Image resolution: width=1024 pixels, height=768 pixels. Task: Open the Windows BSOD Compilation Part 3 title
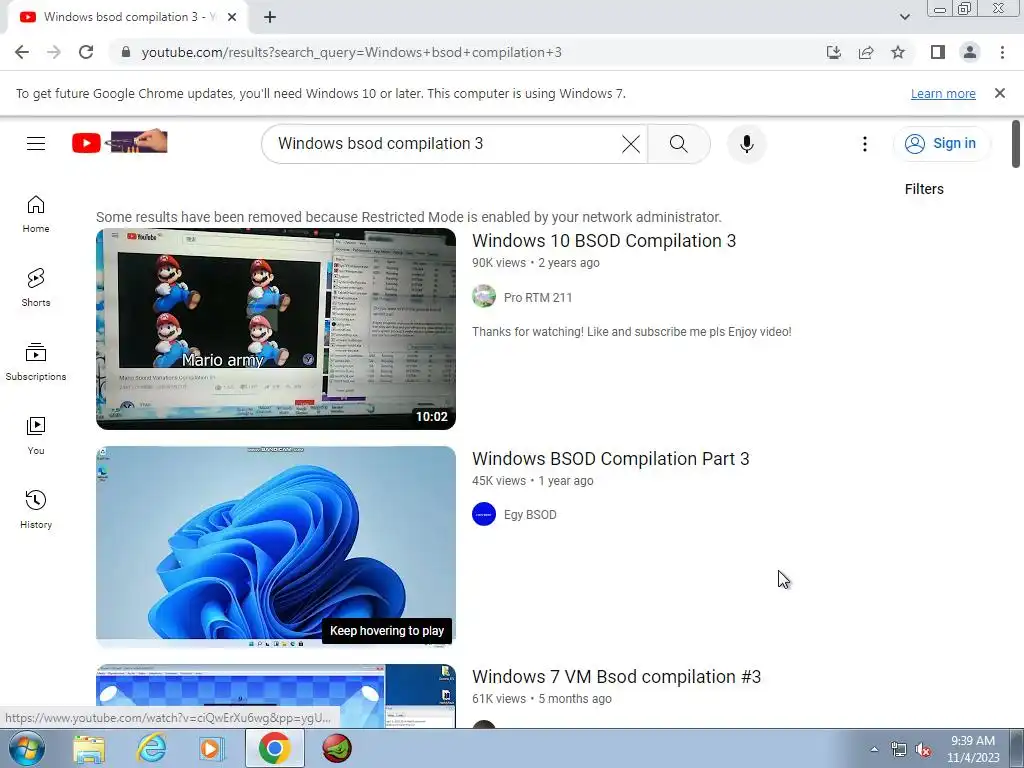(611, 459)
